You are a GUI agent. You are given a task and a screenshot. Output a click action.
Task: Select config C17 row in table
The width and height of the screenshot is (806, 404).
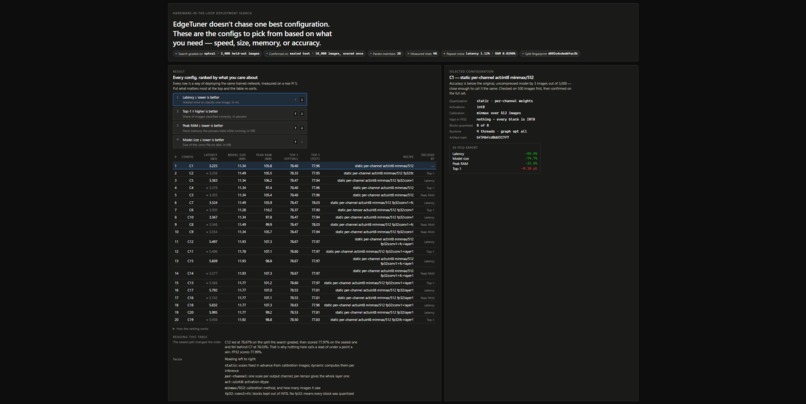point(304,290)
